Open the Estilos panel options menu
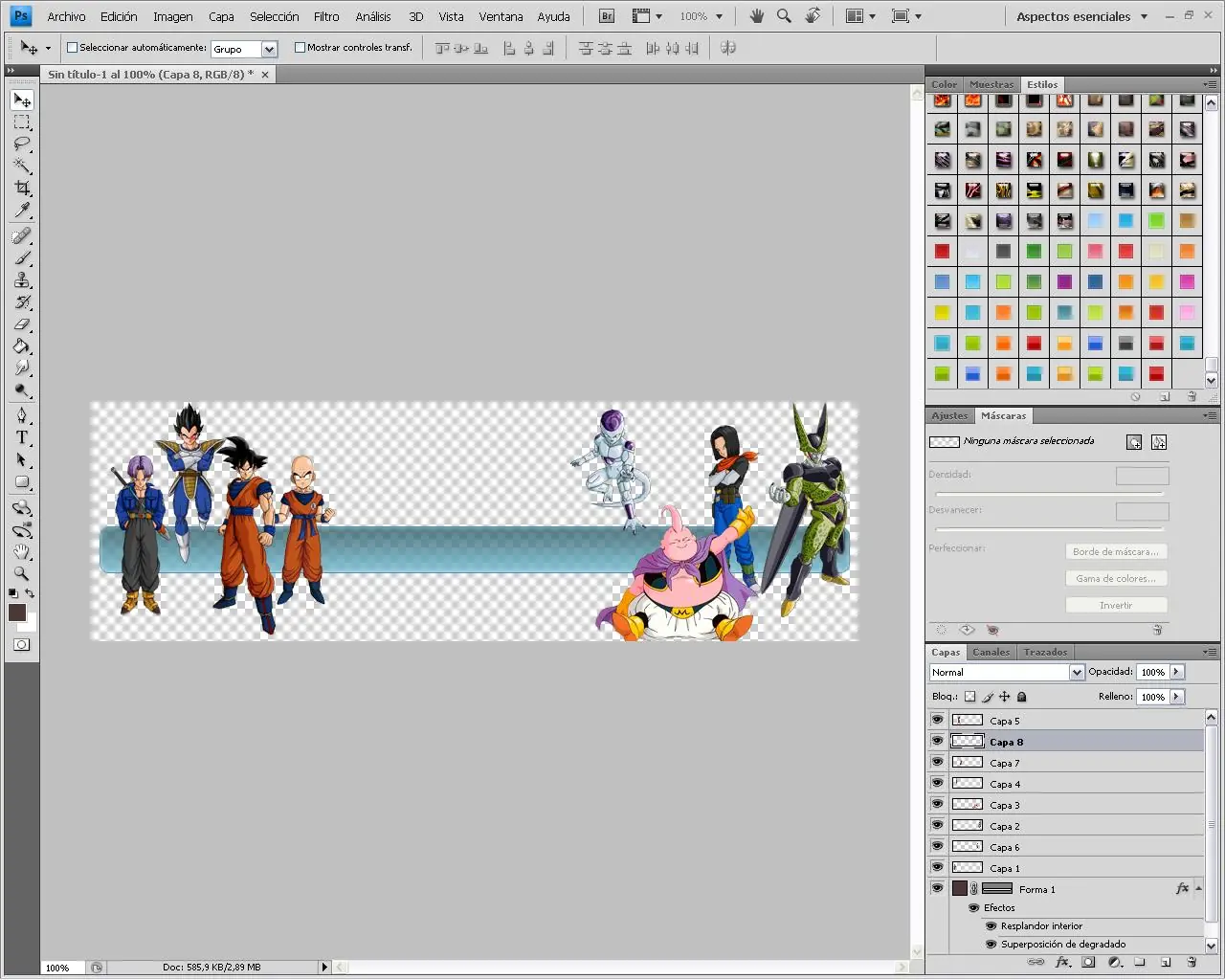The width and height of the screenshot is (1225, 980). tap(1211, 84)
